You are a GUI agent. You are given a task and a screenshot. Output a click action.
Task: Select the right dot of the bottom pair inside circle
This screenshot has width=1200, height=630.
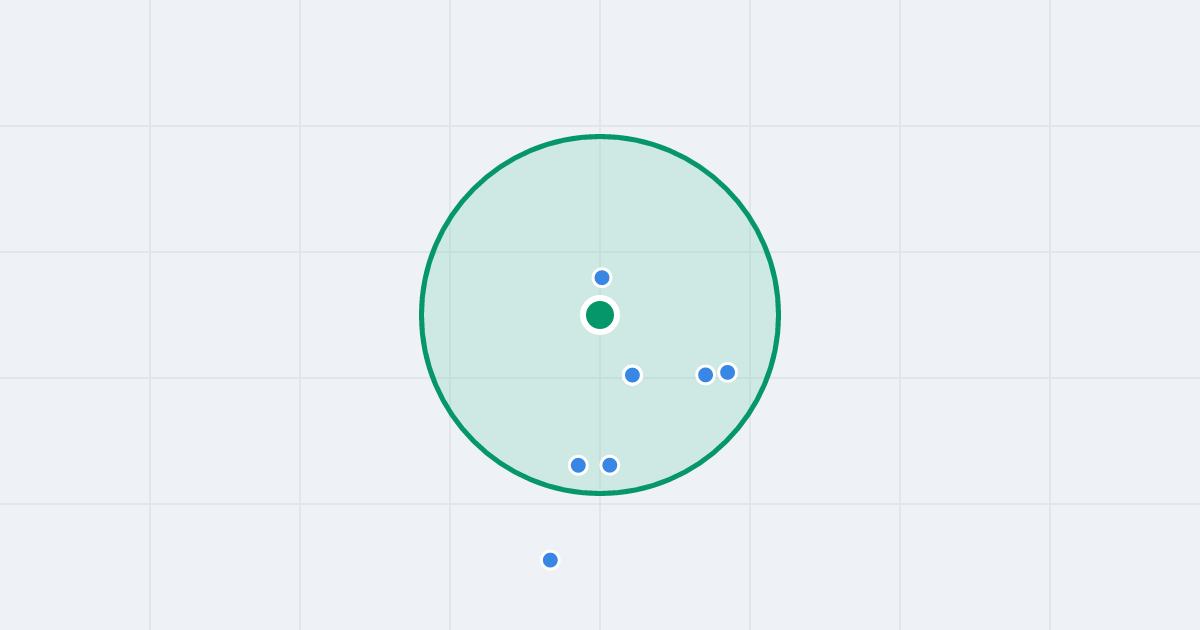pyautogui.click(x=610, y=465)
